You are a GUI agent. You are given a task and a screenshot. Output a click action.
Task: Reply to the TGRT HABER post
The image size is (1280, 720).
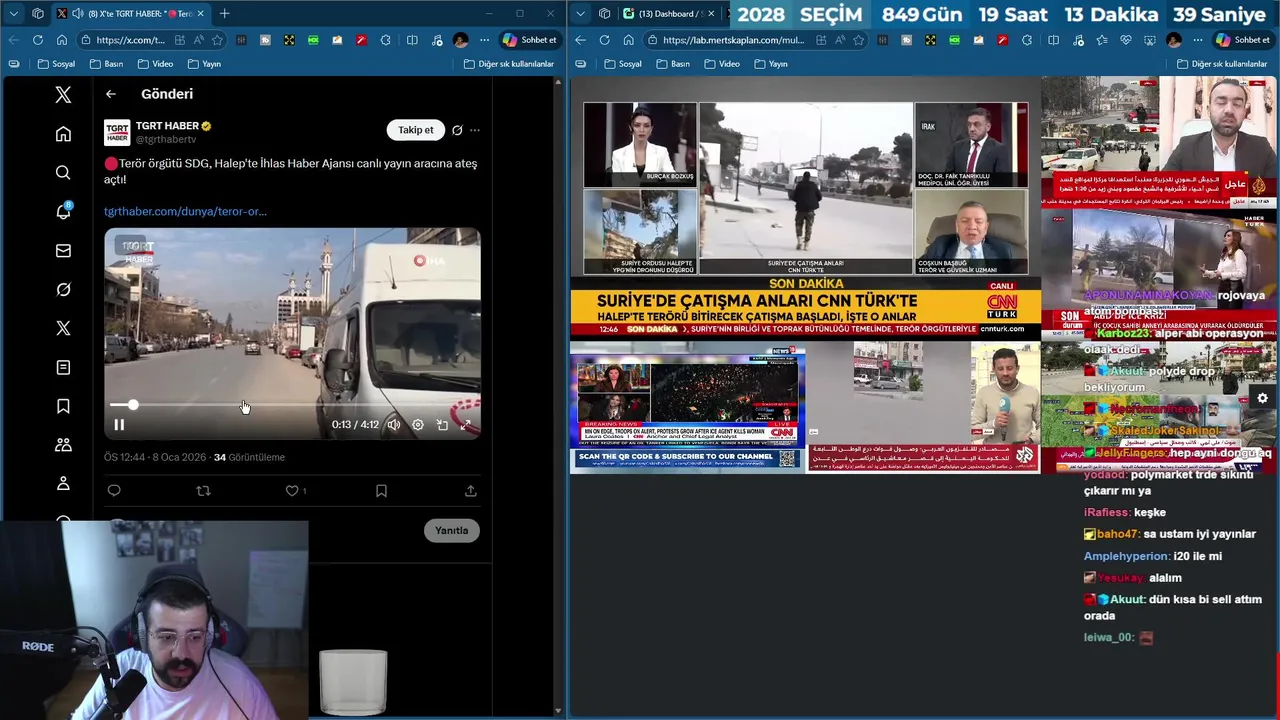coord(114,491)
